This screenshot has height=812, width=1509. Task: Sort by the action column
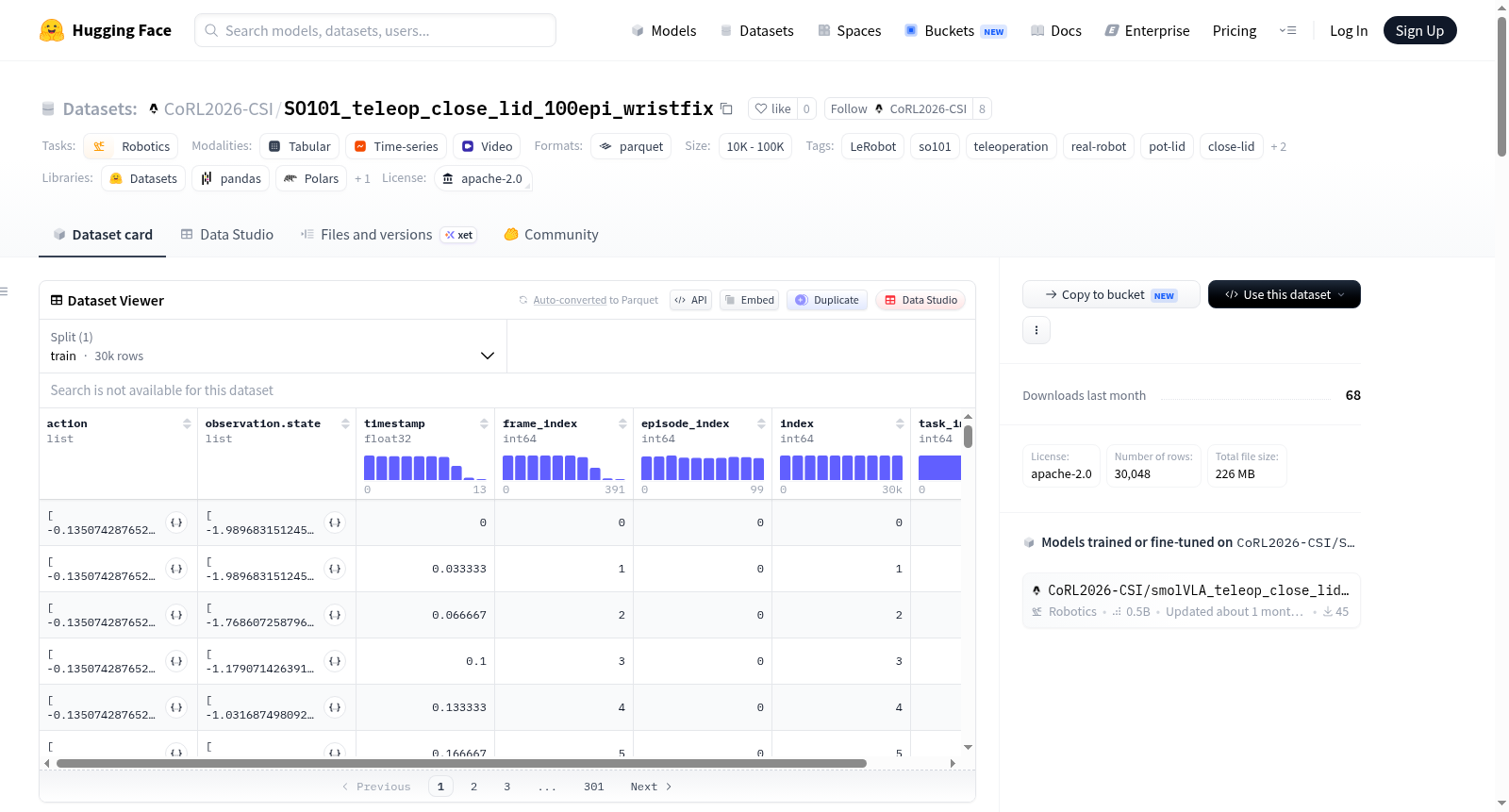coord(187,423)
